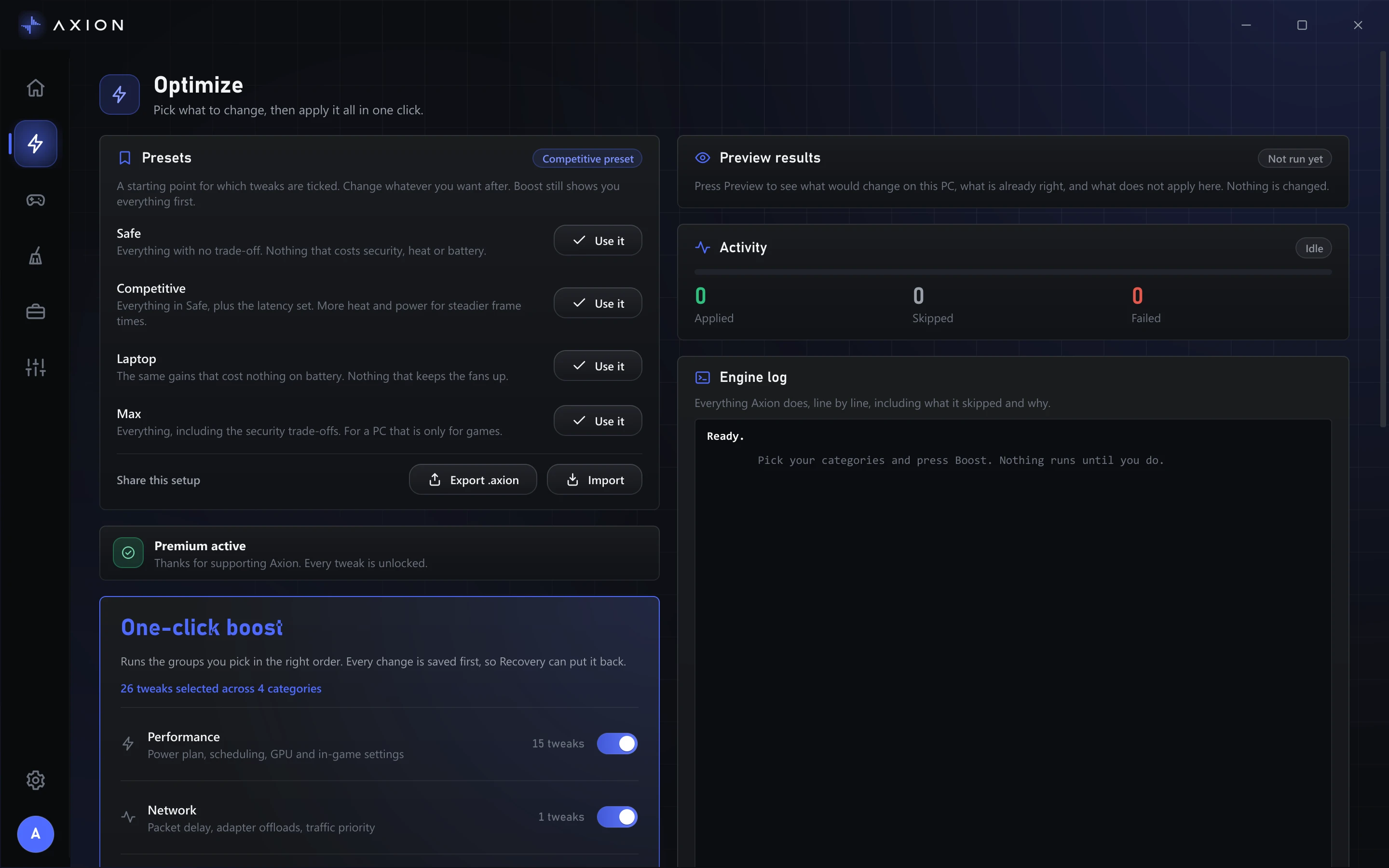Click the 'Max' preset name
This screenshot has height=868, width=1389.
[x=129, y=414]
